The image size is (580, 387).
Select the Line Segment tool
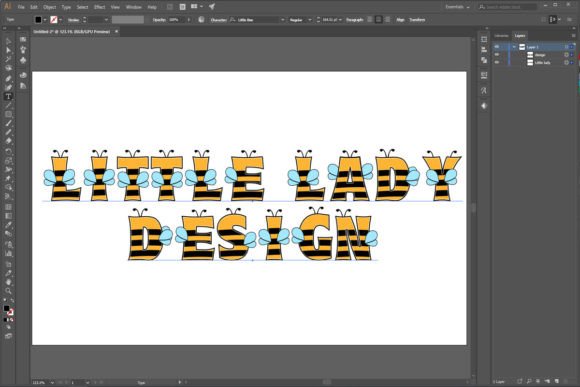click(x=8, y=105)
